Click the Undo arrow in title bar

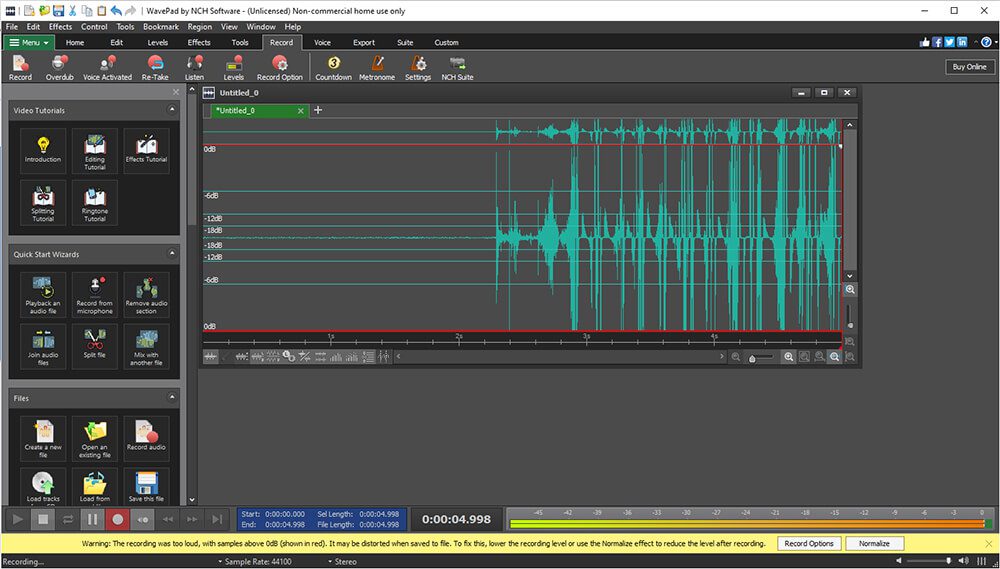(115, 11)
